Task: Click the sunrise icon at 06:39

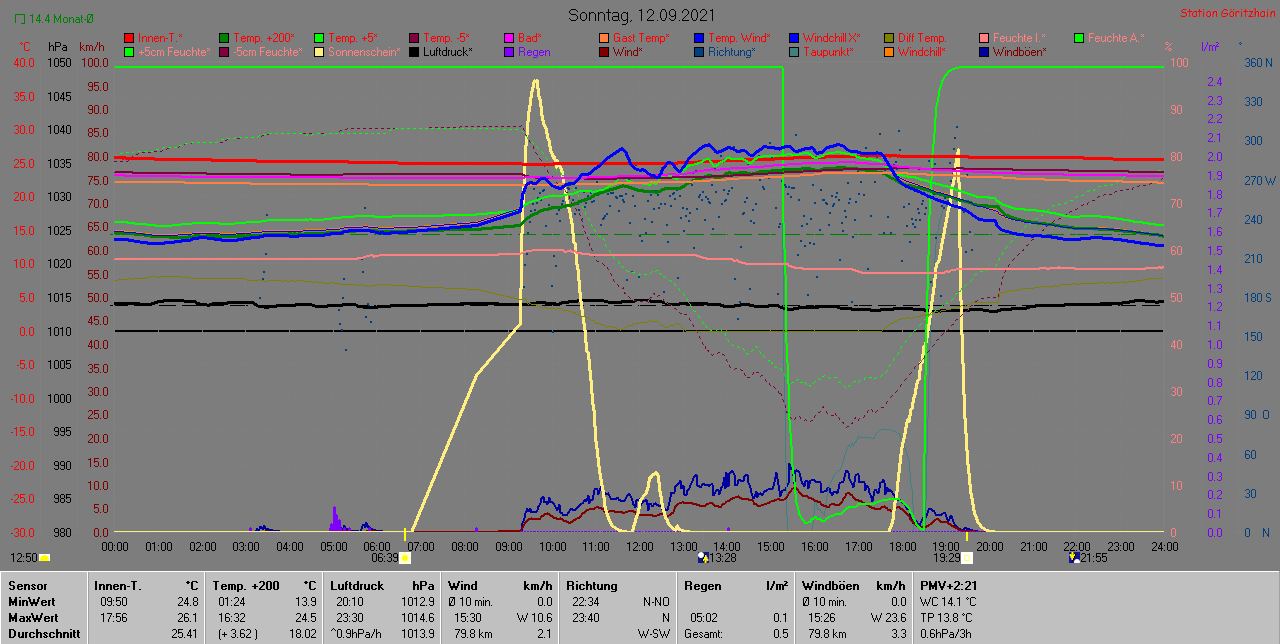Action: pos(404,557)
